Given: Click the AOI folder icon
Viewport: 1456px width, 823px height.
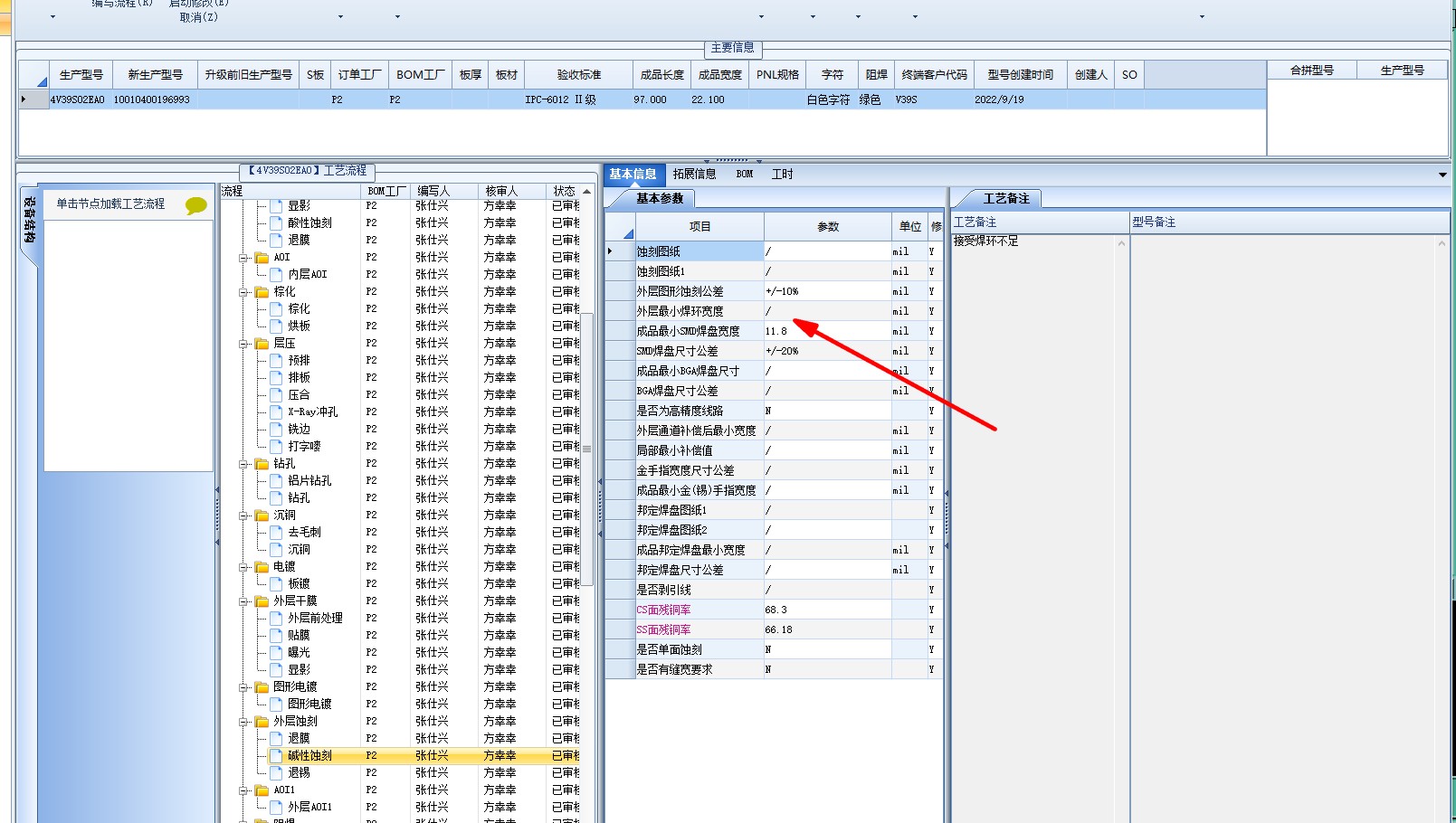Looking at the screenshot, I should 262,258.
